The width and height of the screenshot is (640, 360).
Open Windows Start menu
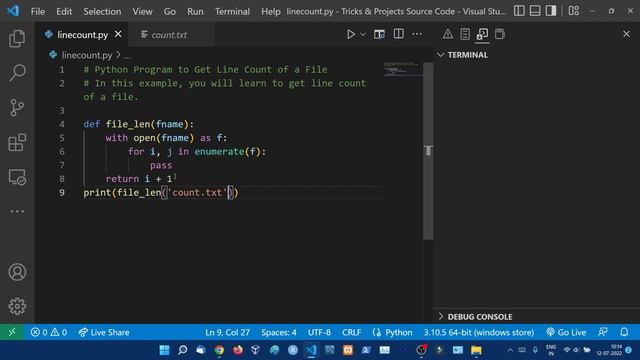pyautogui.click(x=164, y=350)
